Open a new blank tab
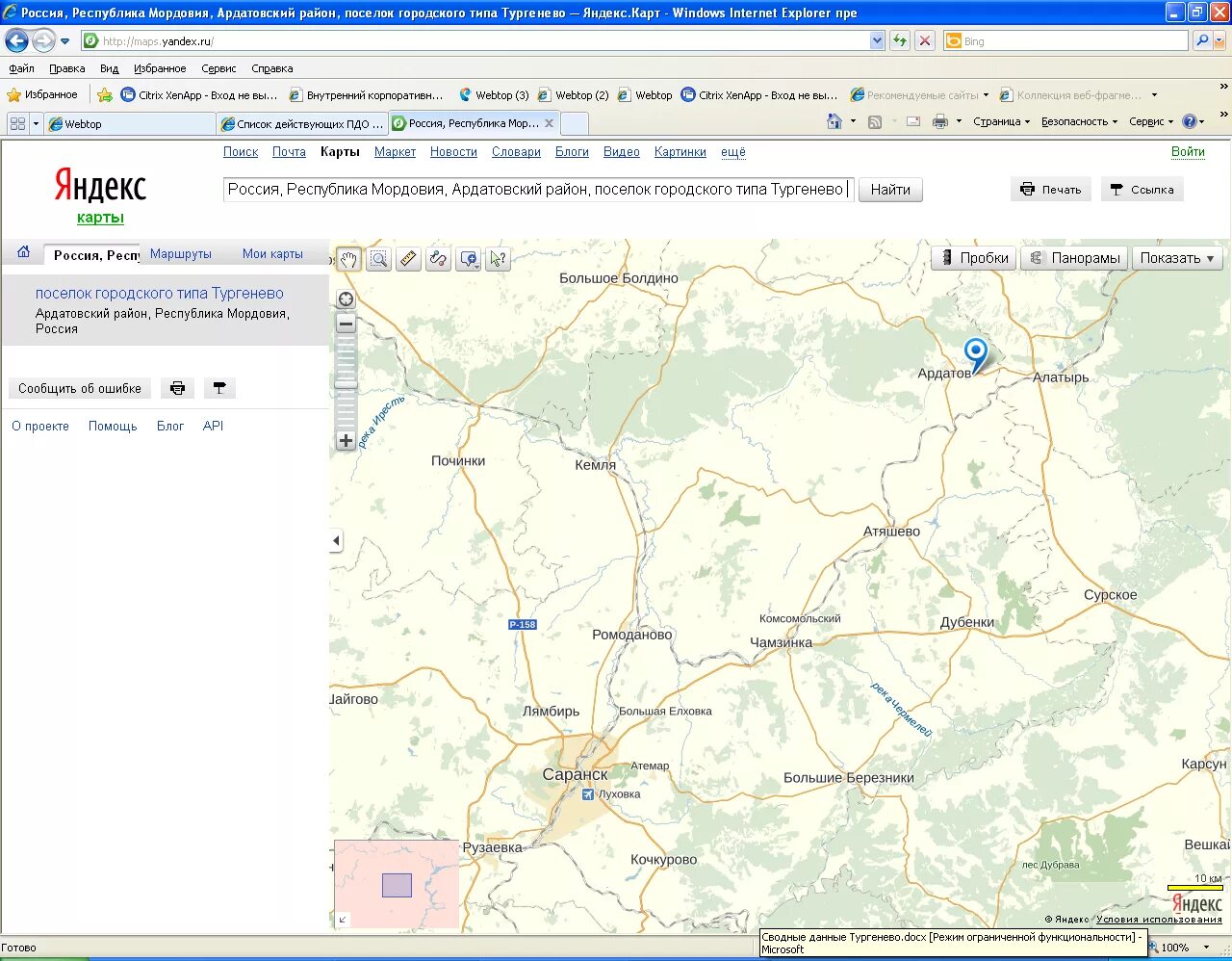The image size is (1232, 961). 575,123
